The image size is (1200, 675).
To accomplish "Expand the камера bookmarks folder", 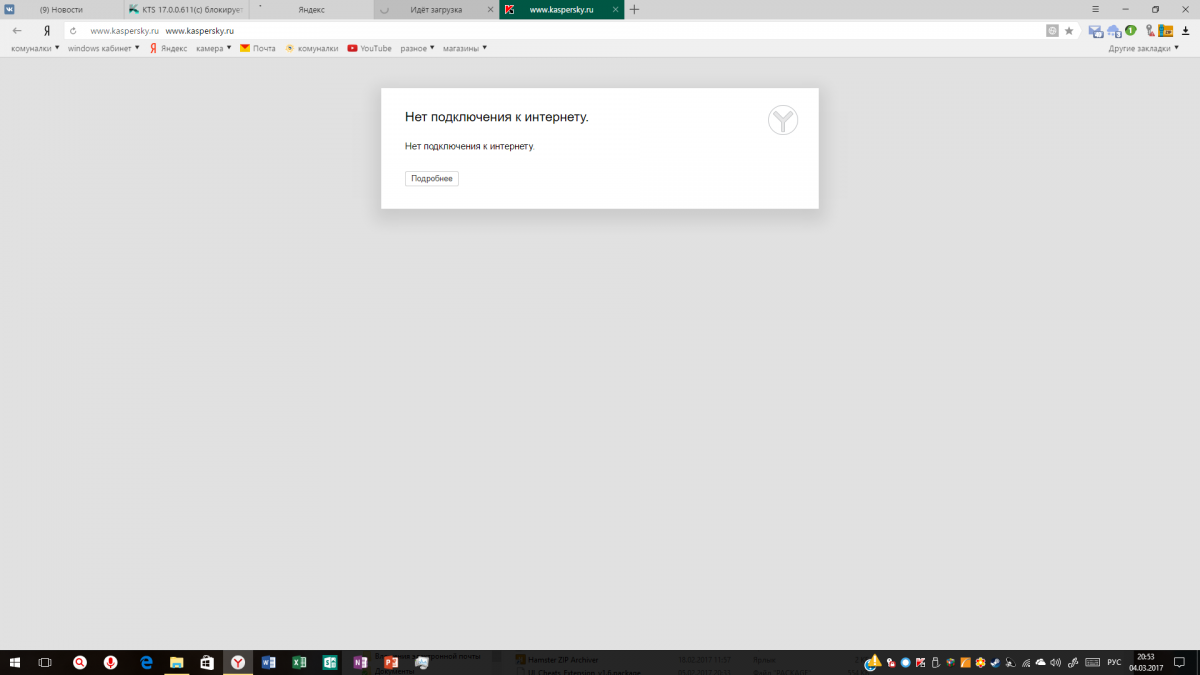I will pyautogui.click(x=214, y=48).
